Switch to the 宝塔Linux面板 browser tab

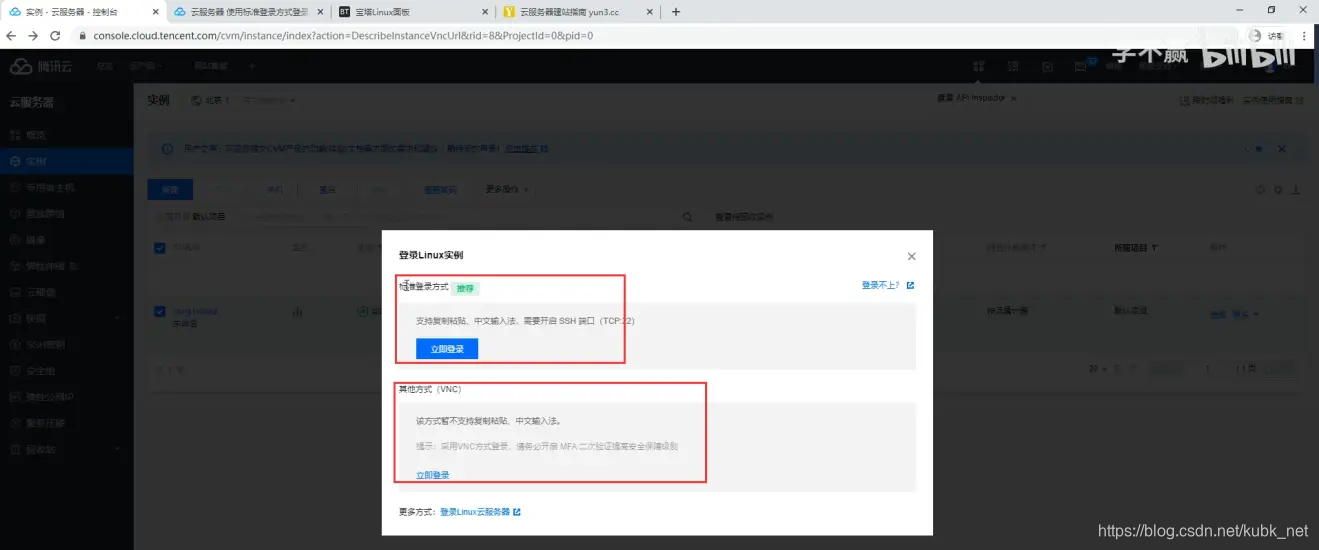click(413, 12)
